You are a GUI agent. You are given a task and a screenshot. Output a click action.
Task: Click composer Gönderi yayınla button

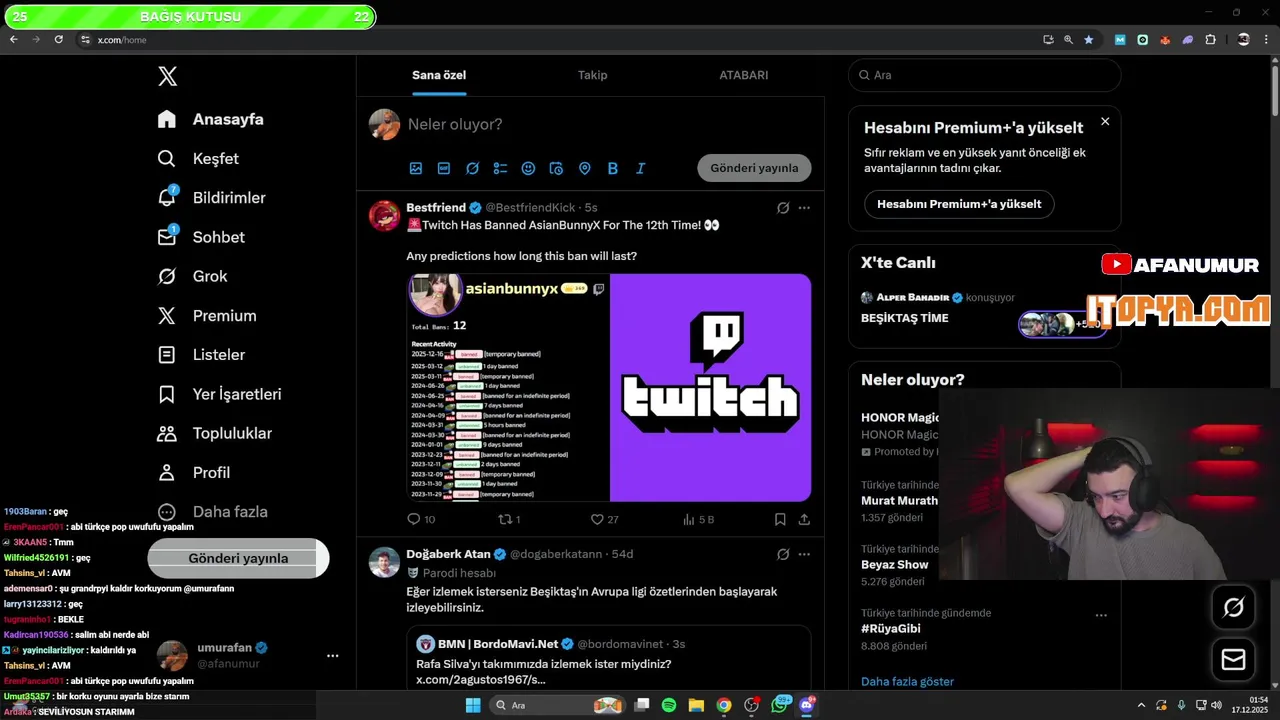click(754, 168)
